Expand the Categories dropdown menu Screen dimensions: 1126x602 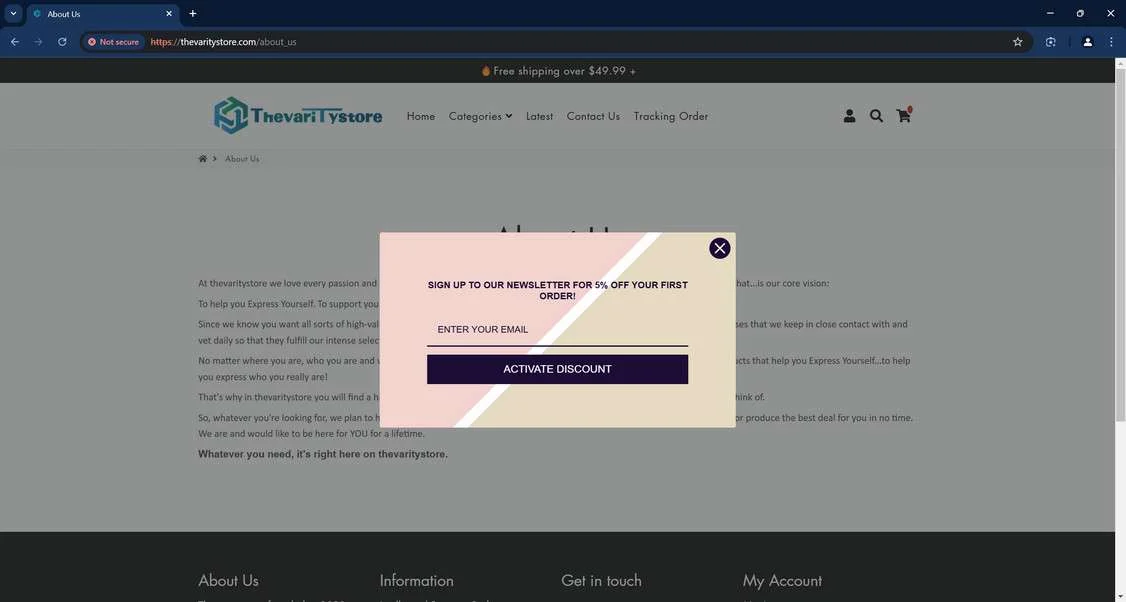[480, 116]
